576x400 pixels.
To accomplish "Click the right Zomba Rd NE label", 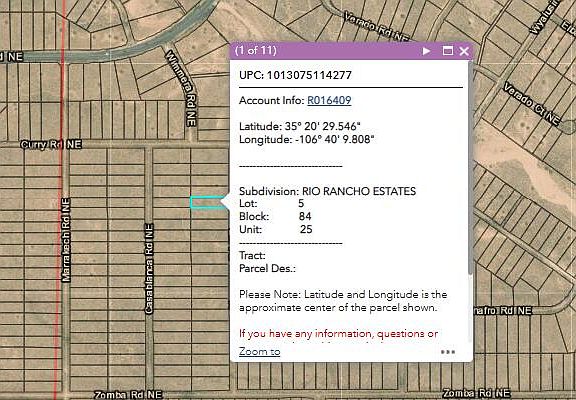I will [476, 393].
